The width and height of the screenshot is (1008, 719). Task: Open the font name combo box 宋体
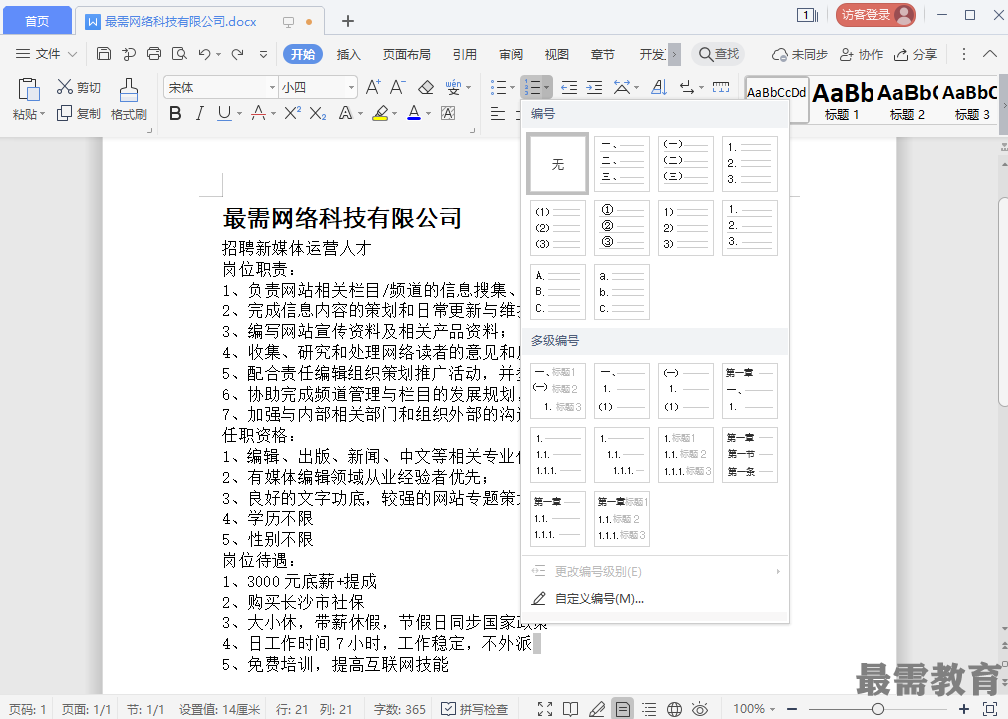(x=221, y=87)
